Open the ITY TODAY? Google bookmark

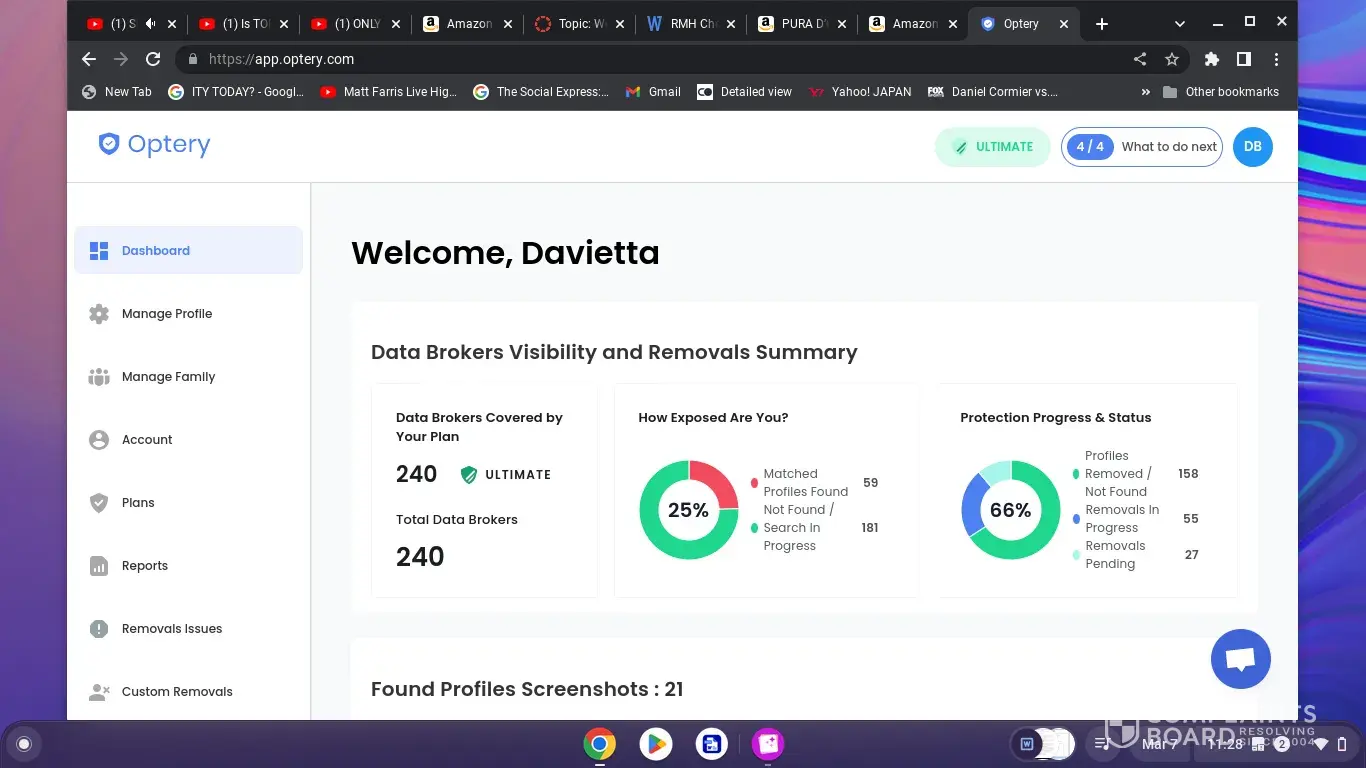point(237,92)
